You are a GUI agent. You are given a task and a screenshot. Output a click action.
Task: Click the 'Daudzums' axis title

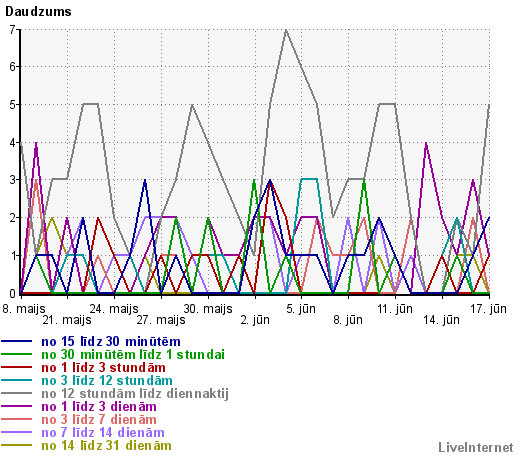pyautogui.click(x=38, y=12)
